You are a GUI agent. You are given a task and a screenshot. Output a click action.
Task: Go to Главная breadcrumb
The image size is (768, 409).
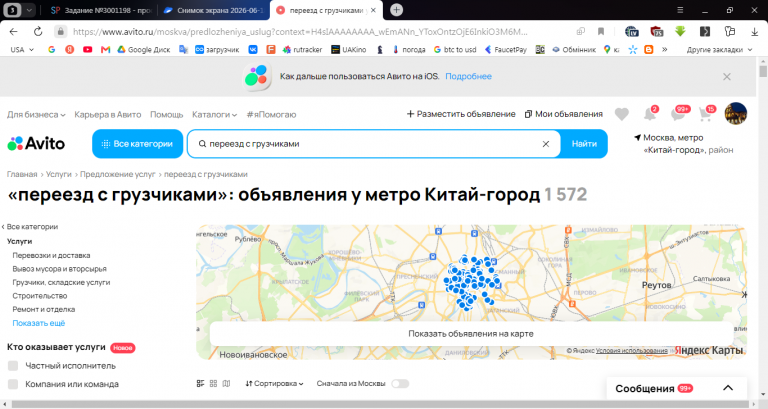(x=22, y=174)
